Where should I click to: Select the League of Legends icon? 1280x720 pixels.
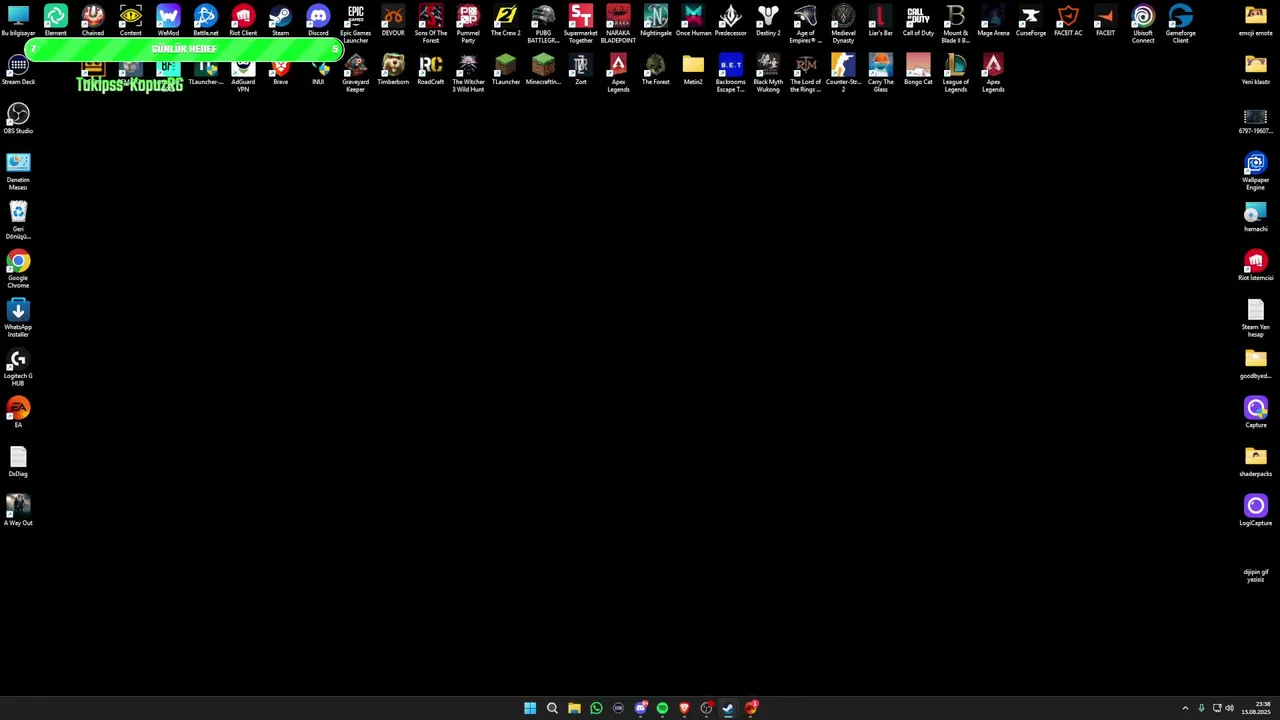(955, 73)
